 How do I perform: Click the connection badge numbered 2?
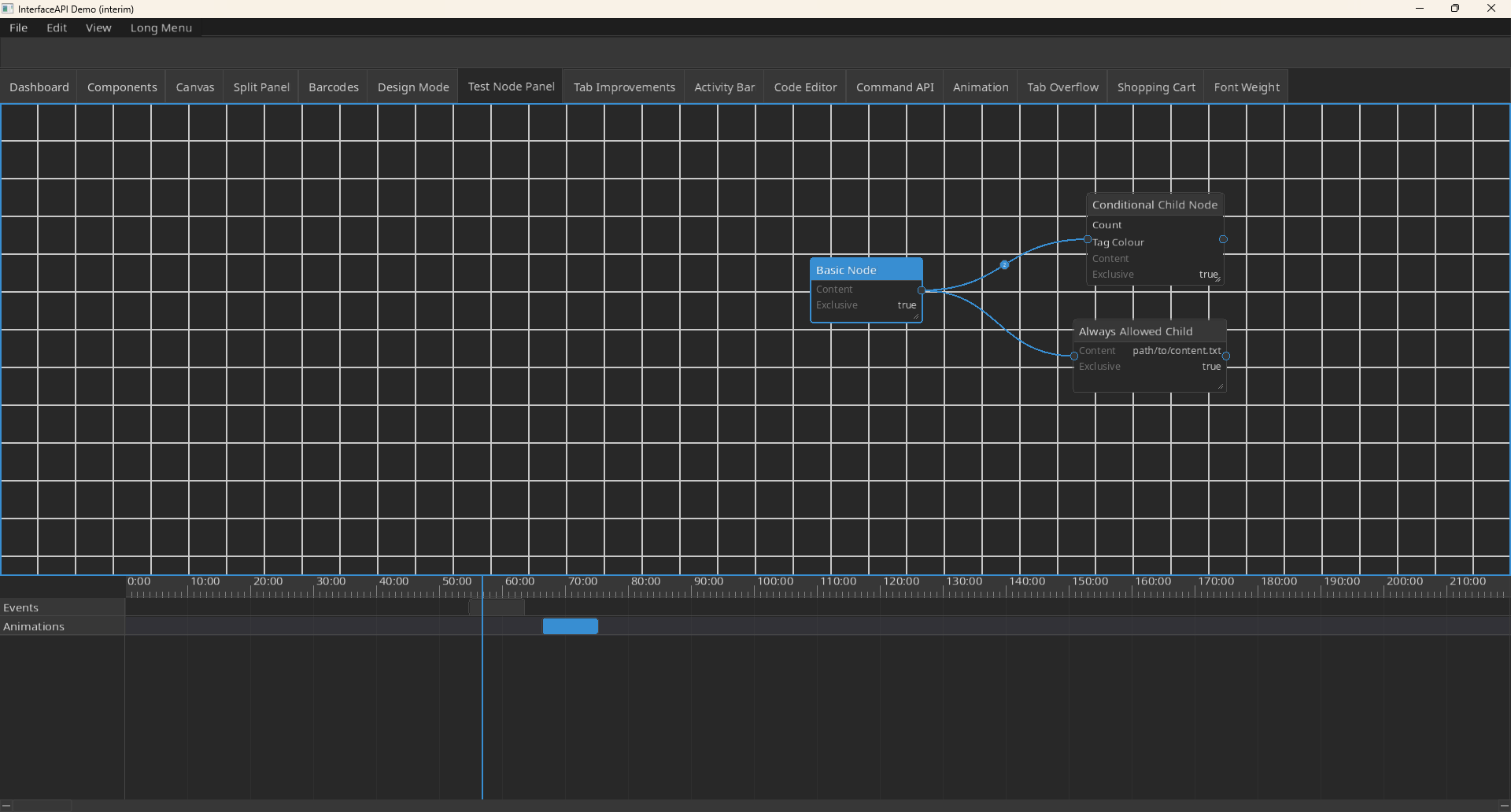pyautogui.click(x=1004, y=265)
